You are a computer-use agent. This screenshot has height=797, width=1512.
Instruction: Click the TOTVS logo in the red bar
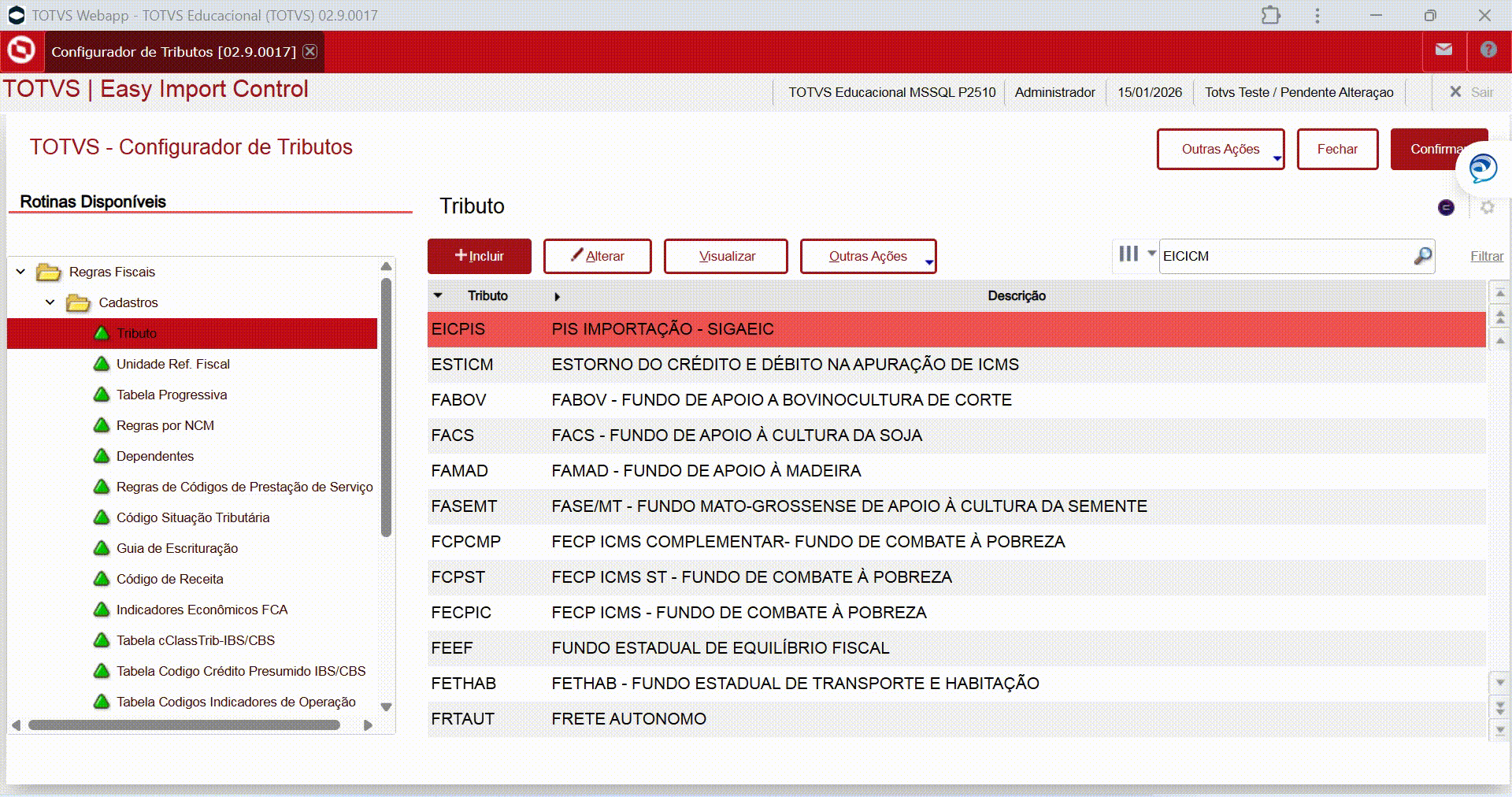point(21,51)
